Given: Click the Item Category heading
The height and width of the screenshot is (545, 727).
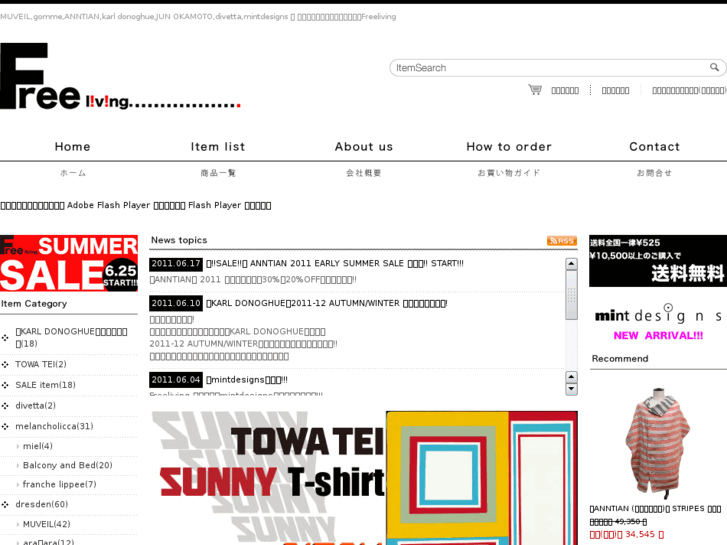Looking at the screenshot, I should (34, 303).
